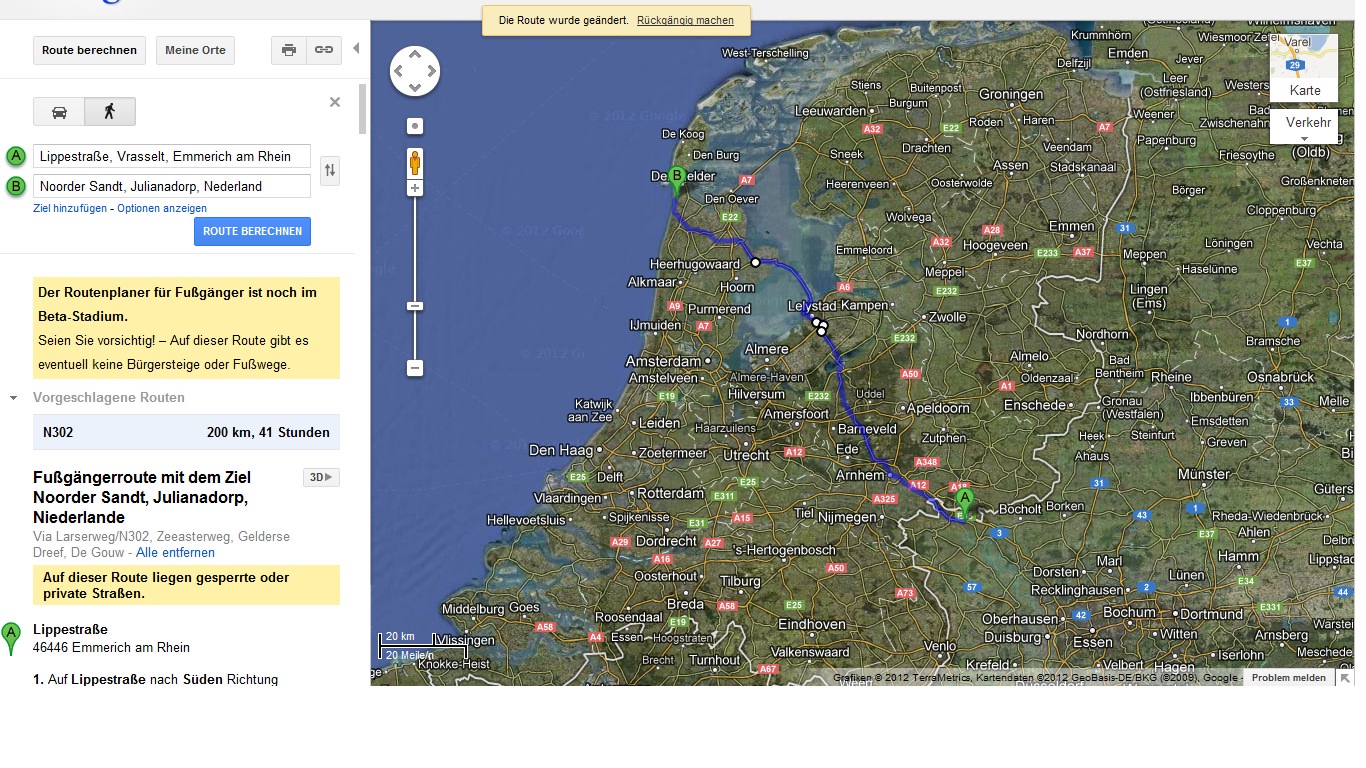Click the 3D play button
The image size is (1366, 768).
pyautogui.click(x=321, y=477)
